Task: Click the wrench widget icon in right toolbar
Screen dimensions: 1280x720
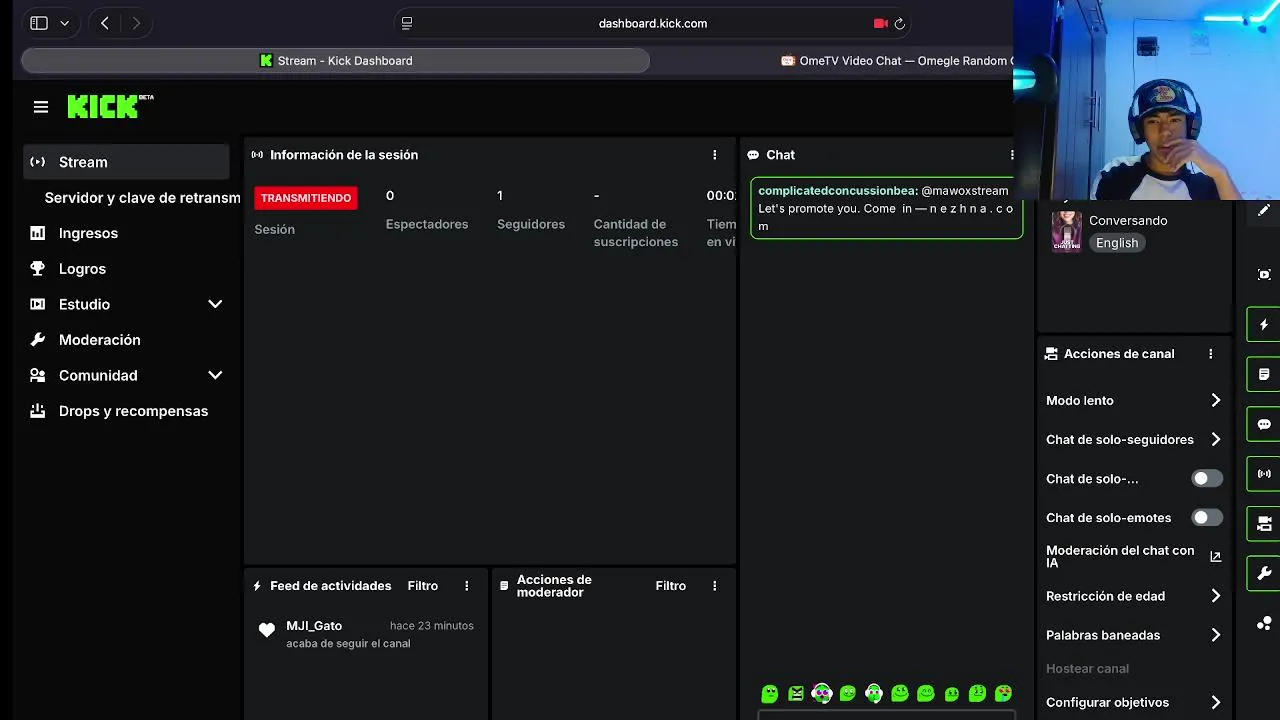Action: (1264, 573)
